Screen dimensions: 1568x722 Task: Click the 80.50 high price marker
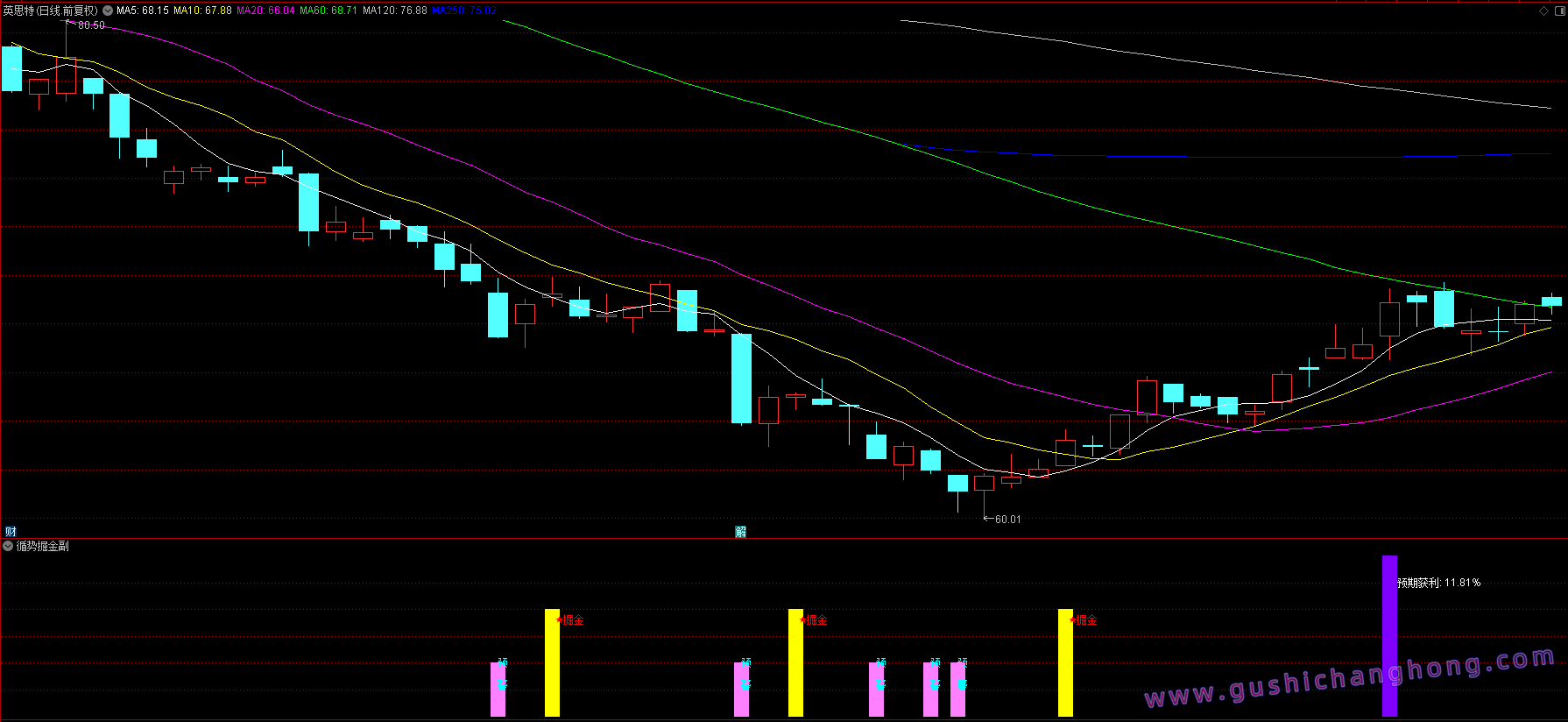91,25
